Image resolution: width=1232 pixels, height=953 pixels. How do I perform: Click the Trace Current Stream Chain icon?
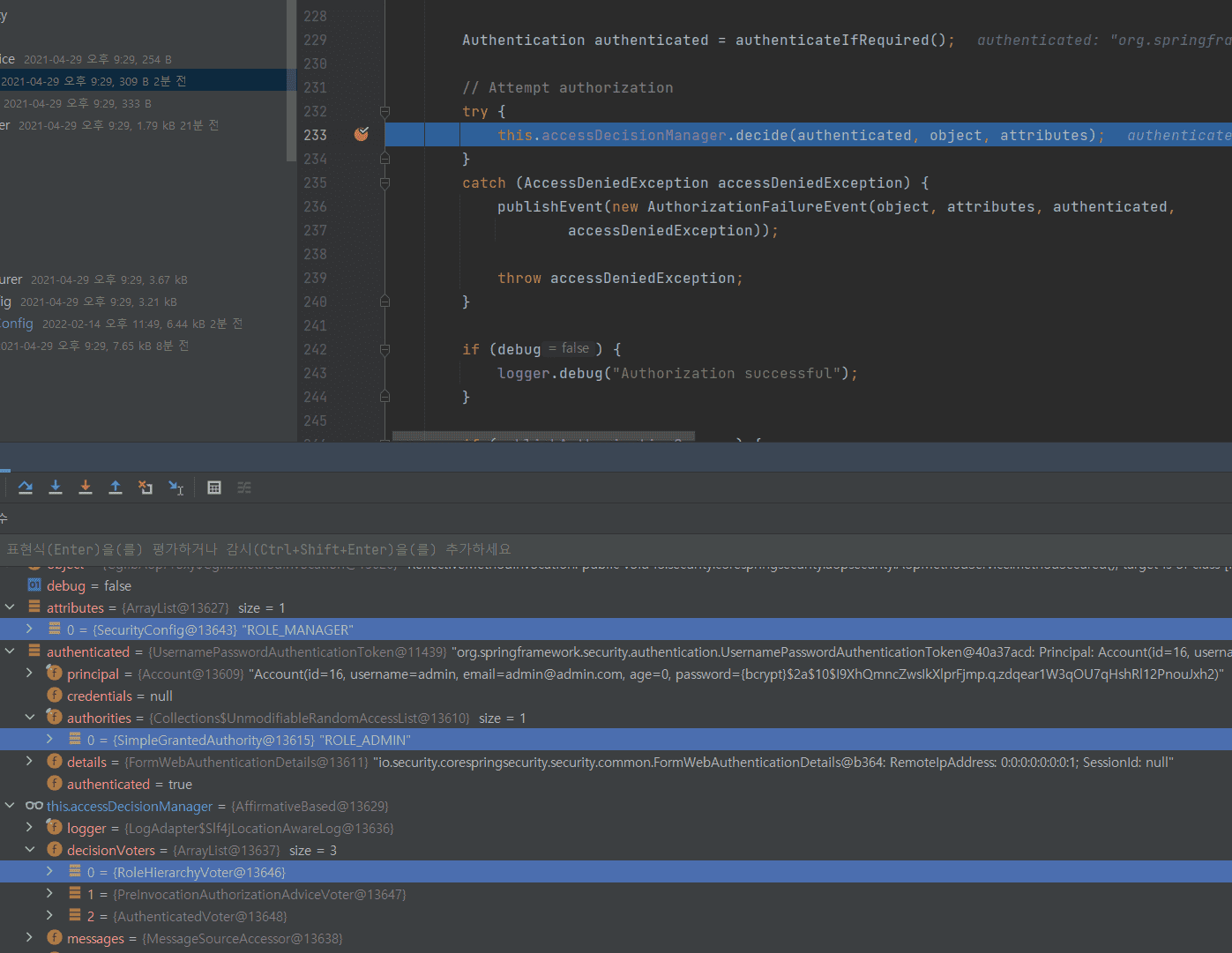click(x=244, y=488)
